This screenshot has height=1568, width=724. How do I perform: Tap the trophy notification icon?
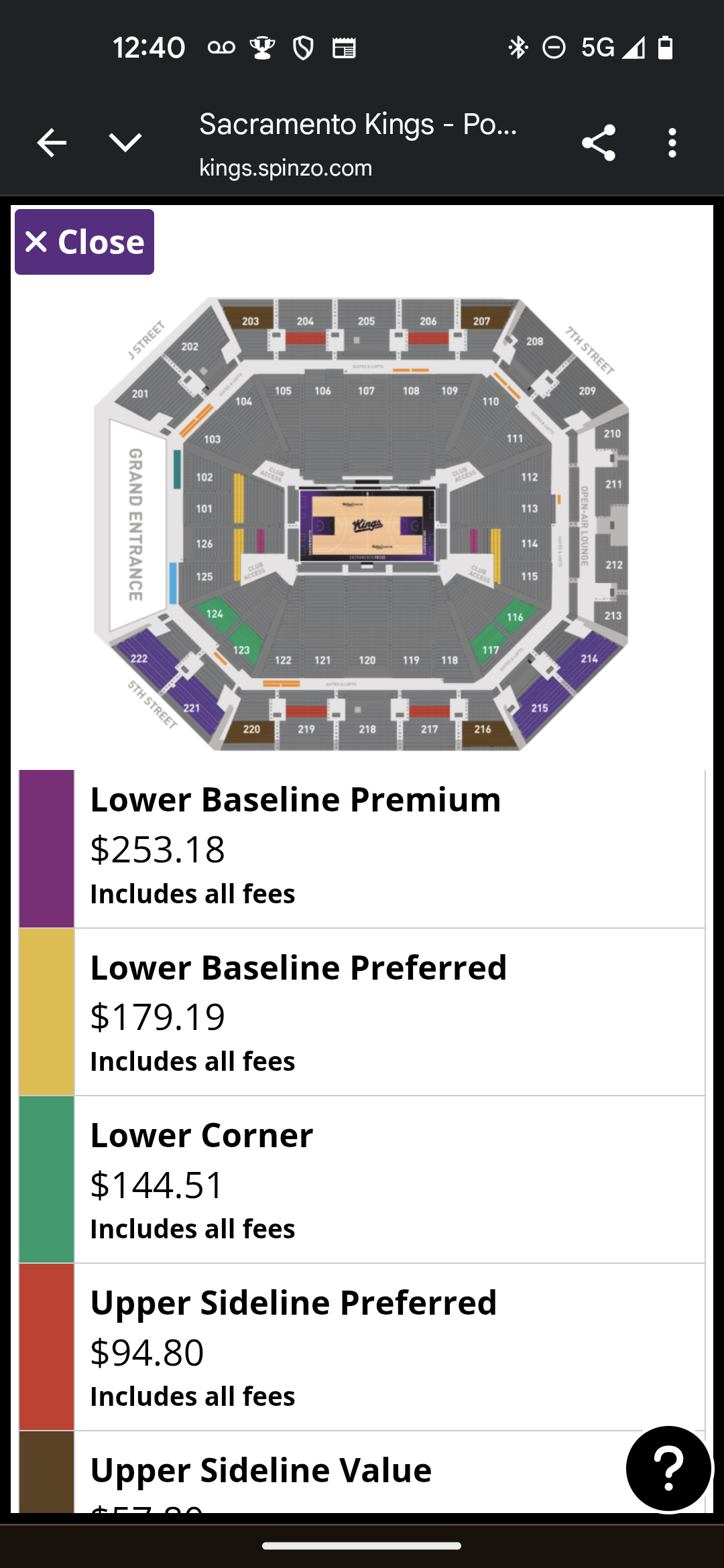click(x=262, y=48)
